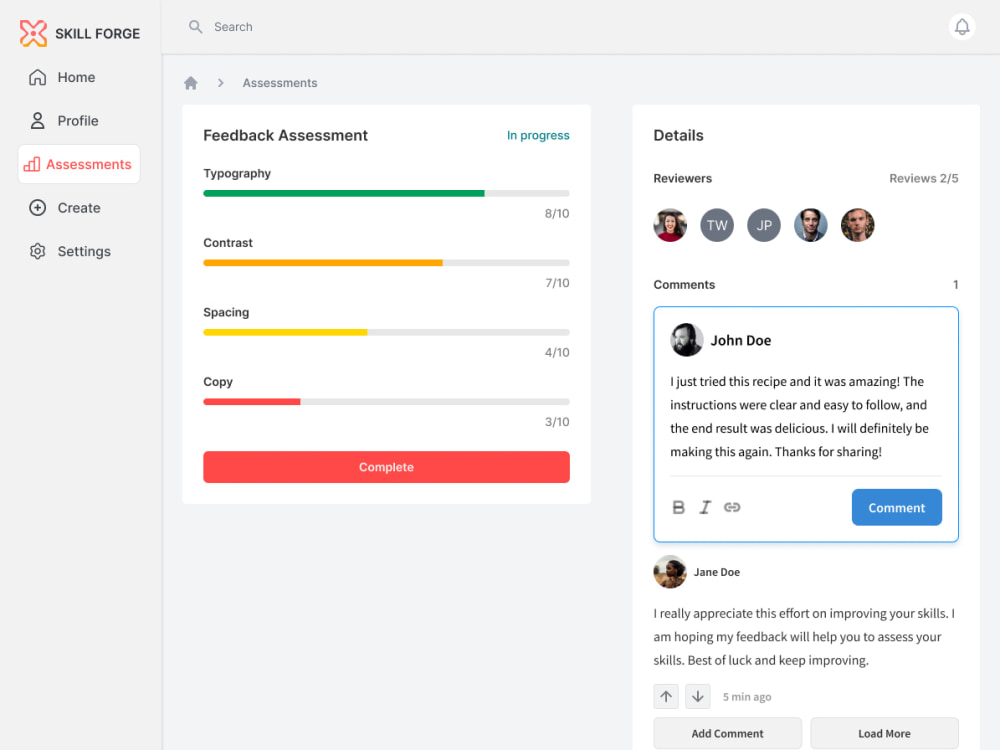Click the search magnifier icon
This screenshot has height=750, width=1000.
[x=195, y=27]
